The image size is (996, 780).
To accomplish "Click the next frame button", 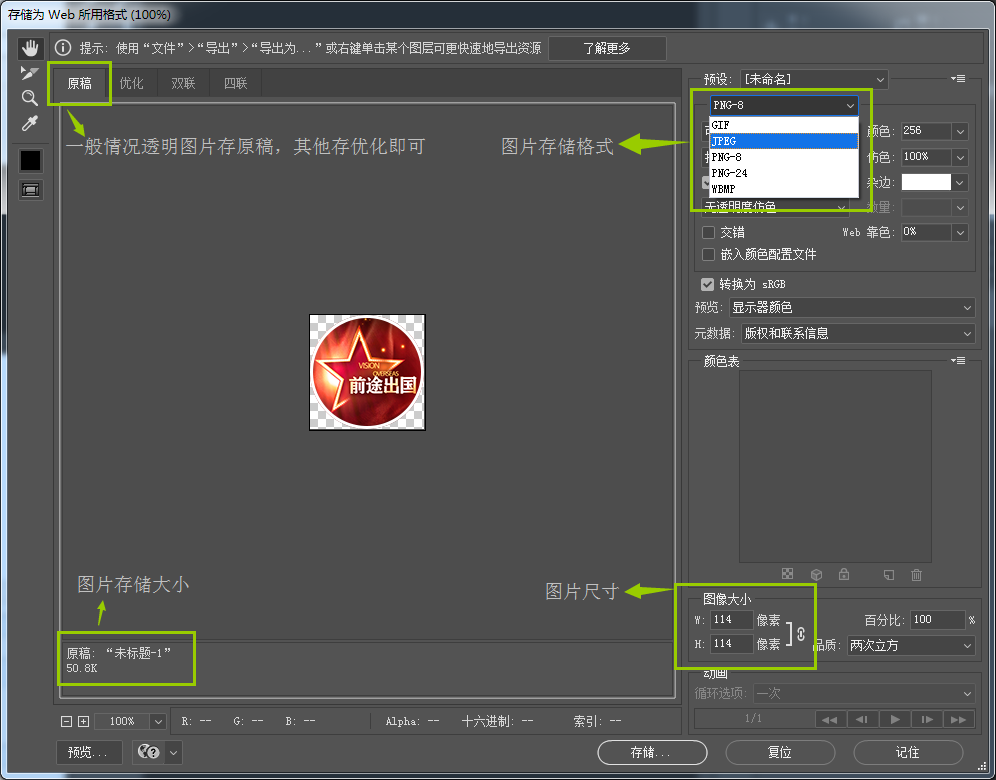I will point(927,720).
